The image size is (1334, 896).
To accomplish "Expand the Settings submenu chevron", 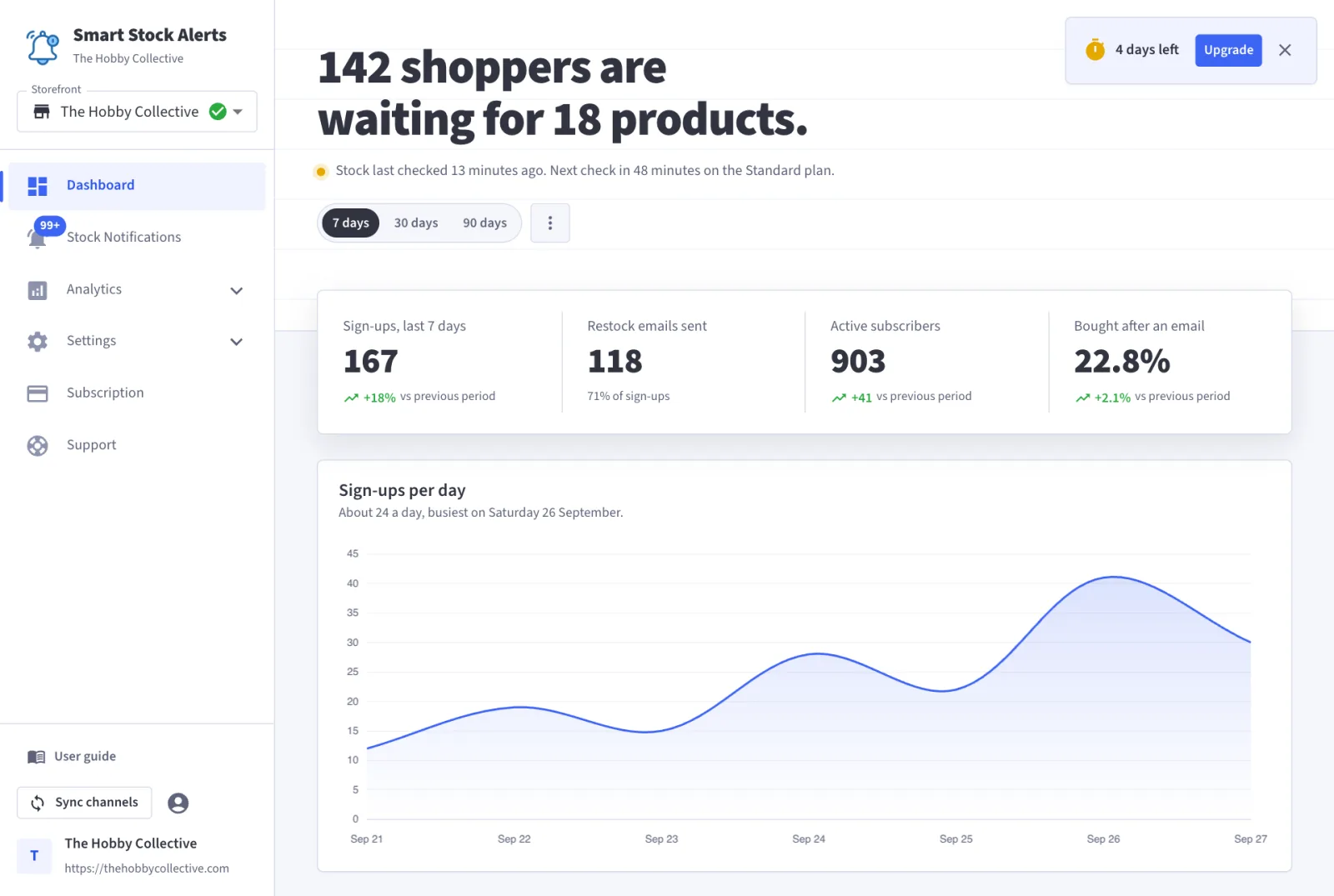I will pyautogui.click(x=237, y=342).
